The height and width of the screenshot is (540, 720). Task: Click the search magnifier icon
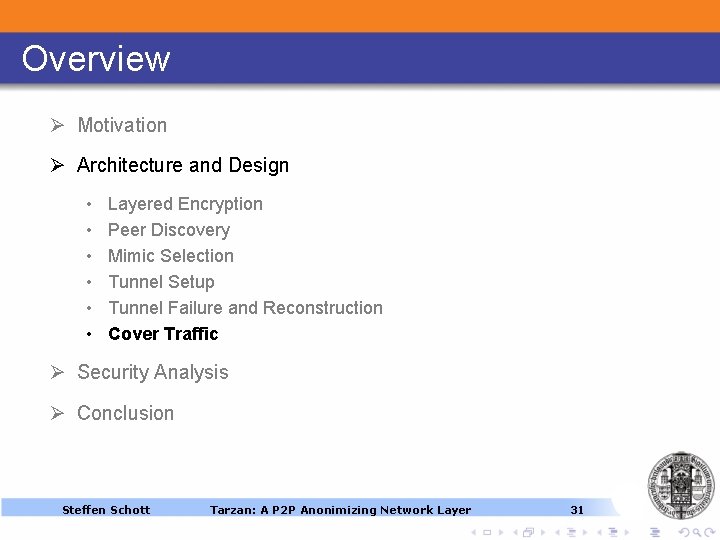[x=697, y=533]
